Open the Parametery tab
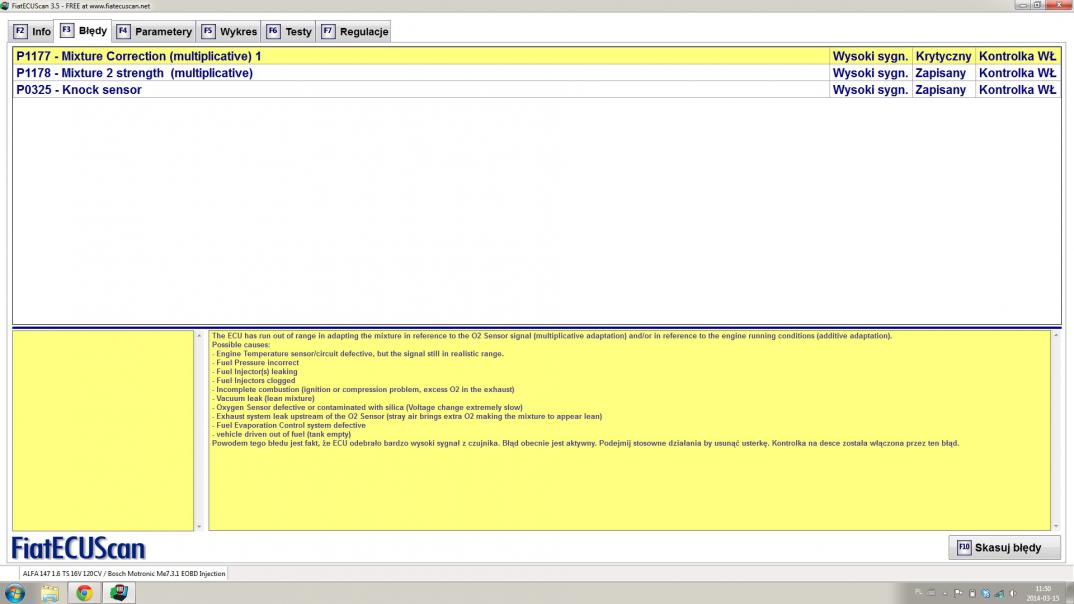The image size is (1074, 604). [x=154, y=32]
